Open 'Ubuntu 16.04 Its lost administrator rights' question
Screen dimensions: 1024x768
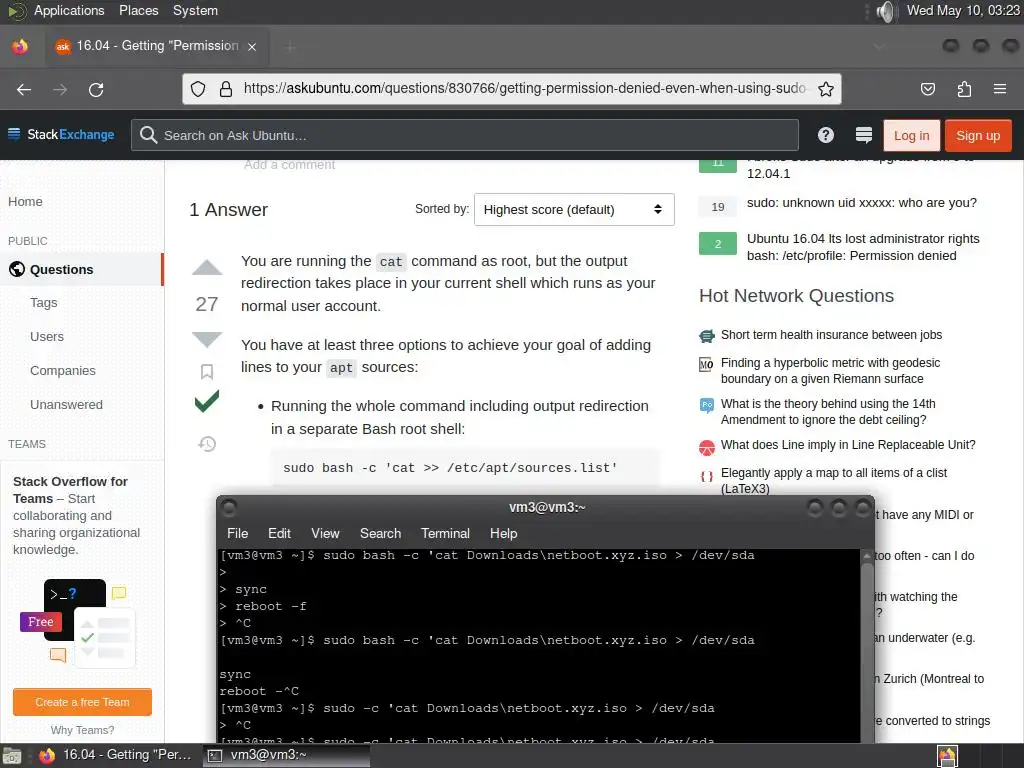(x=863, y=247)
